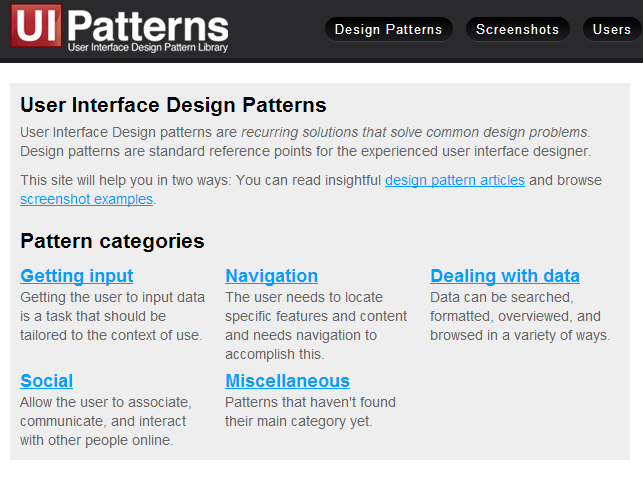The height and width of the screenshot is (480, 643).
Task: Click the Getting input description text
Action: (x=112, y=316)
